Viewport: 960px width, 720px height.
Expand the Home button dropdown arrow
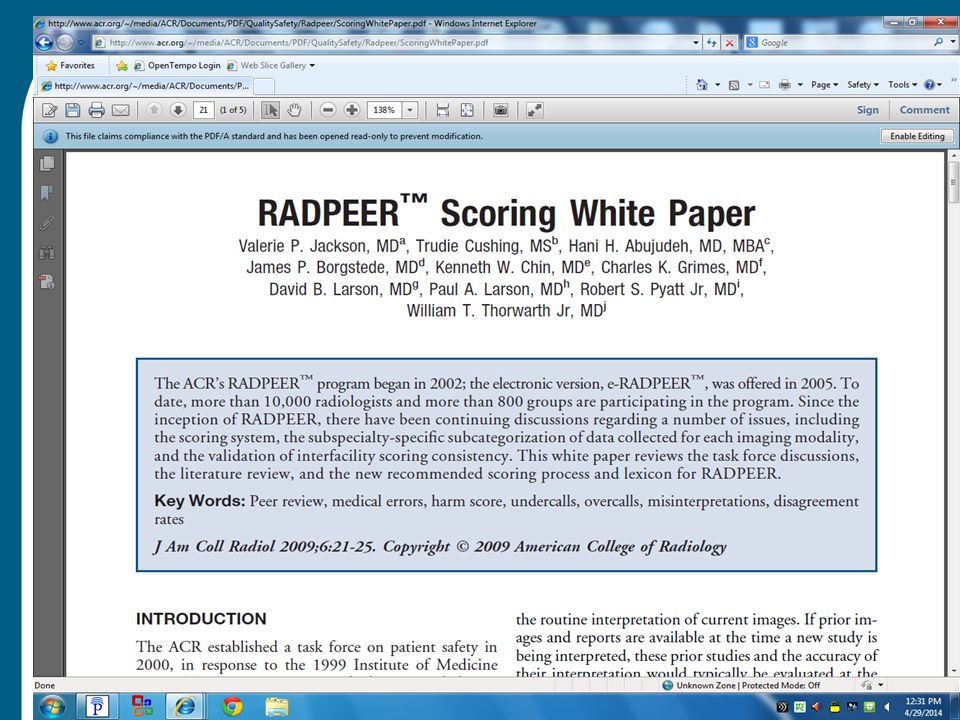[718, 85]
